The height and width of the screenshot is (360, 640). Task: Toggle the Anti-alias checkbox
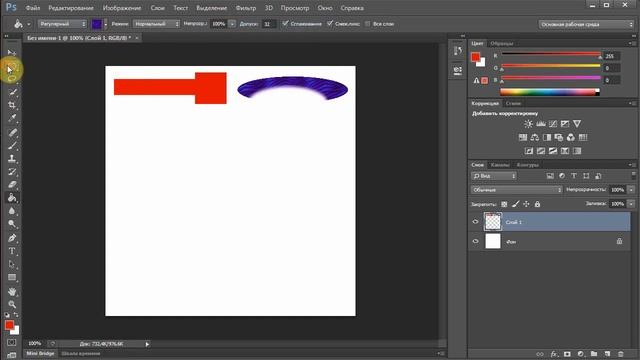point(285,24)
